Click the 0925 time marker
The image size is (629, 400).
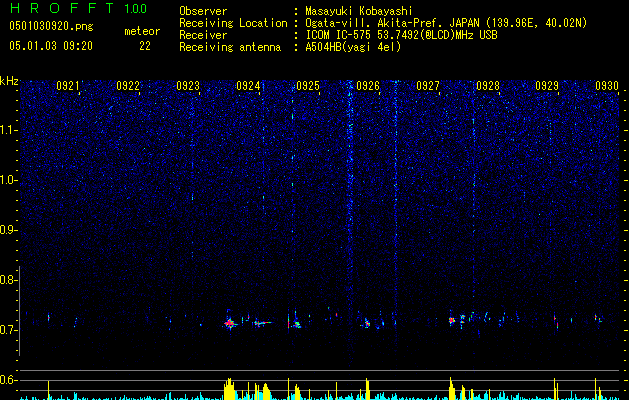click(308, 85)
